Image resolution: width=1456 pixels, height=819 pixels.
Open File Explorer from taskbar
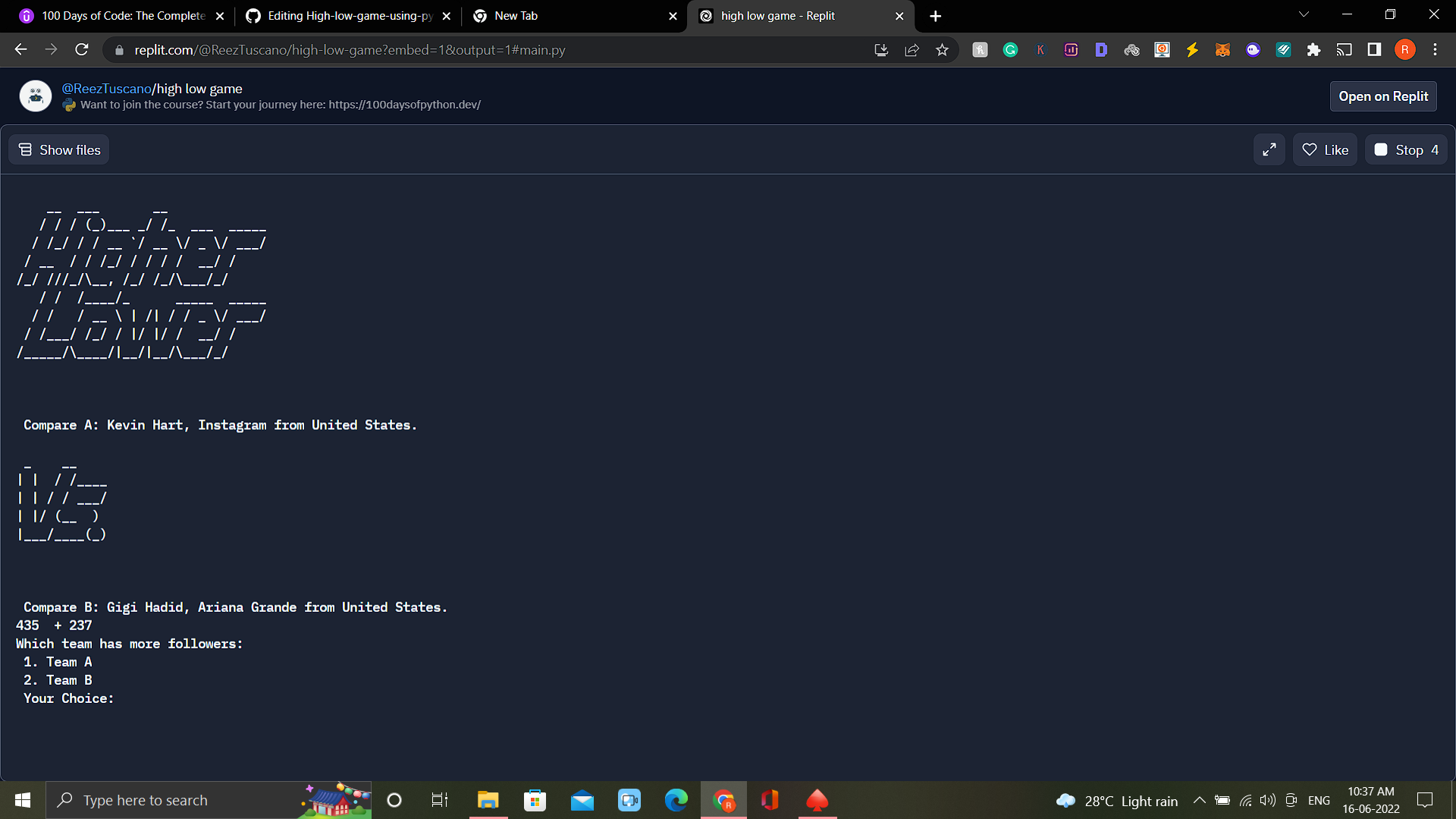[x=488, y=801]
